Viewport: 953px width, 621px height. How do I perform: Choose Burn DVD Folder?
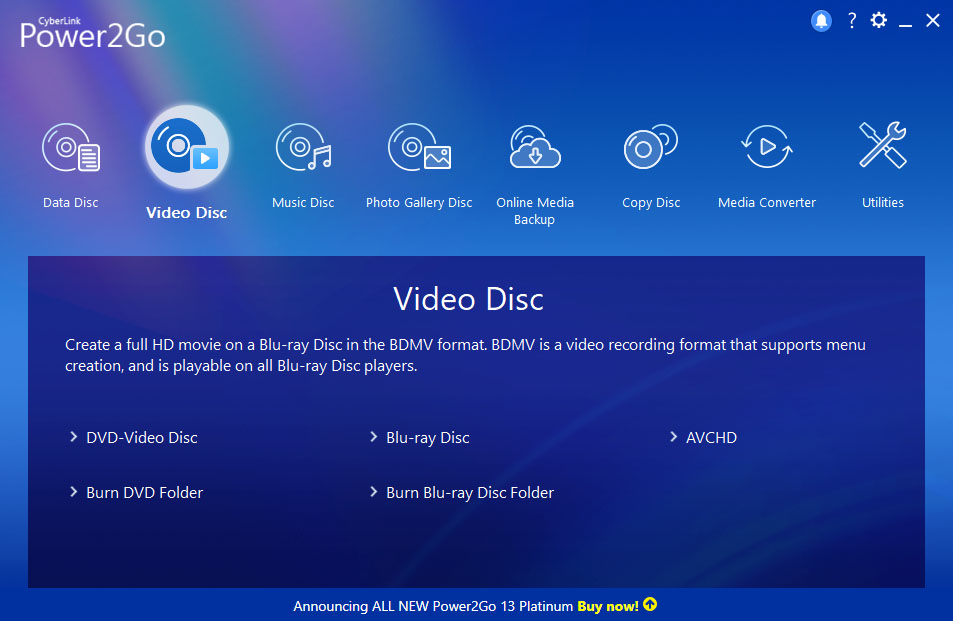pos(145,492)
